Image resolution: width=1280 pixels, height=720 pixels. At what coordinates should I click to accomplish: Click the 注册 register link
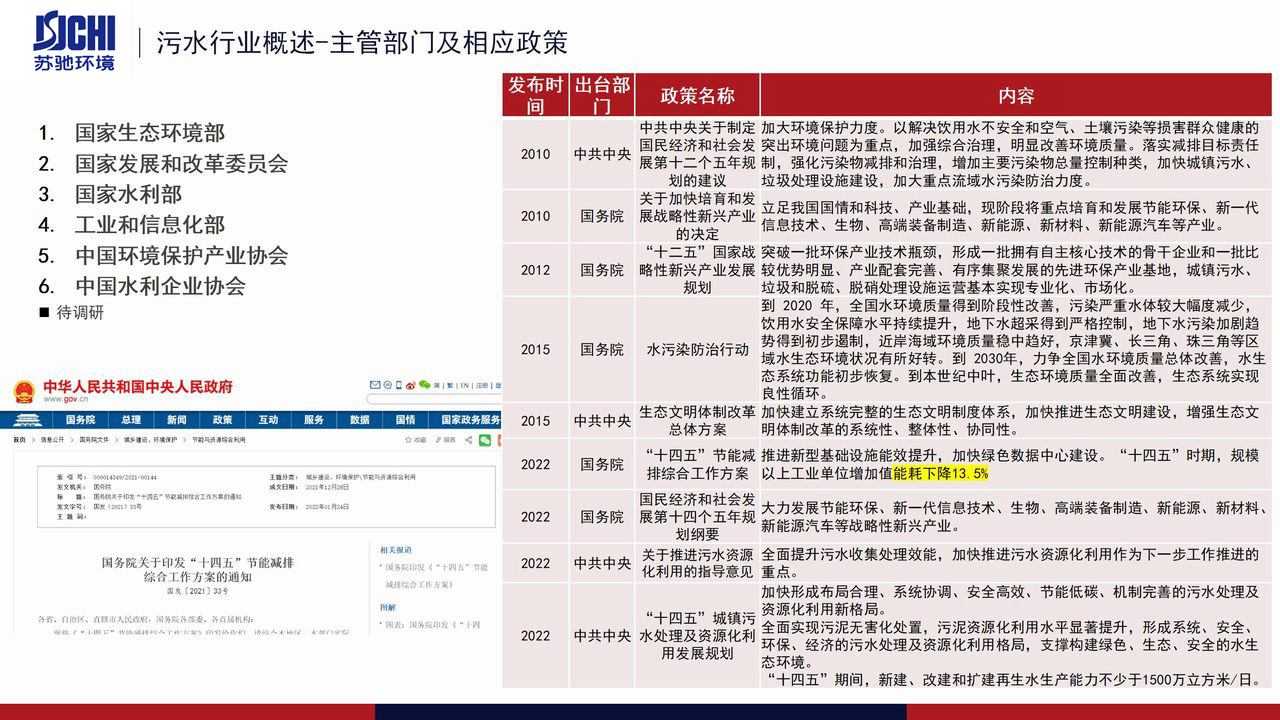point(482,385)
